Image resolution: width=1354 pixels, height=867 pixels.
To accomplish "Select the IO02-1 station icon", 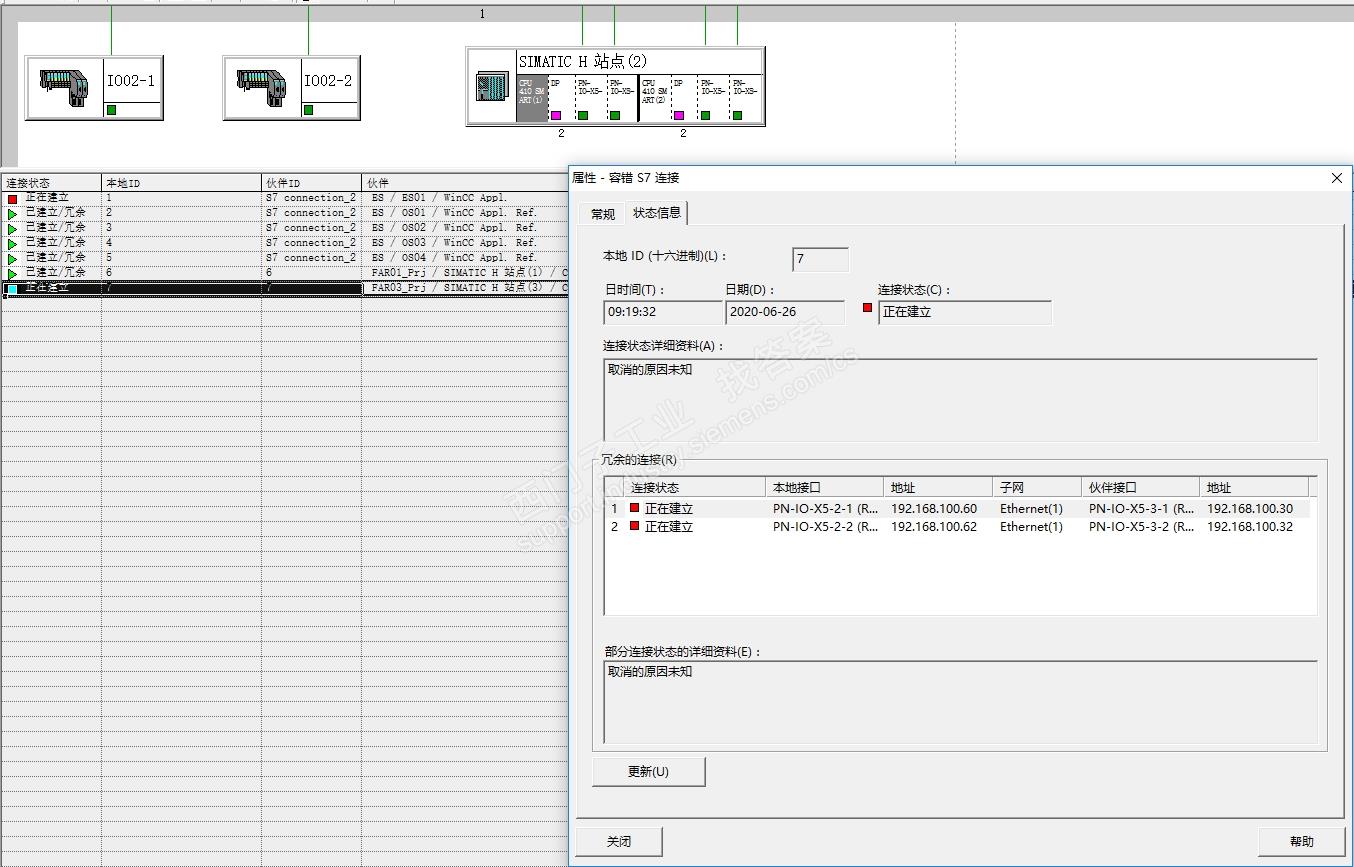I will [x=64, y=88].
